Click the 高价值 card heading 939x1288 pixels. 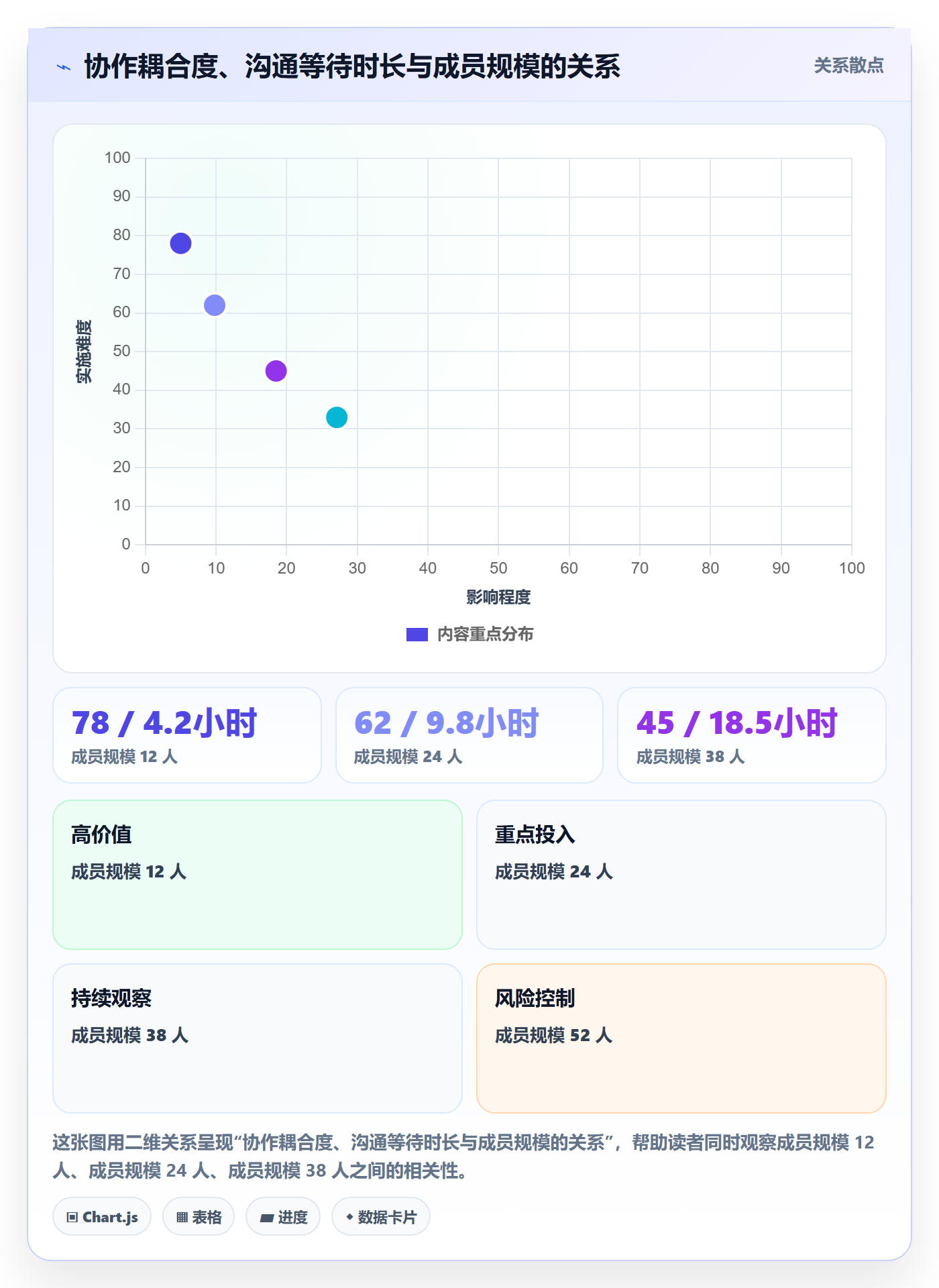(x=101, y=835)
